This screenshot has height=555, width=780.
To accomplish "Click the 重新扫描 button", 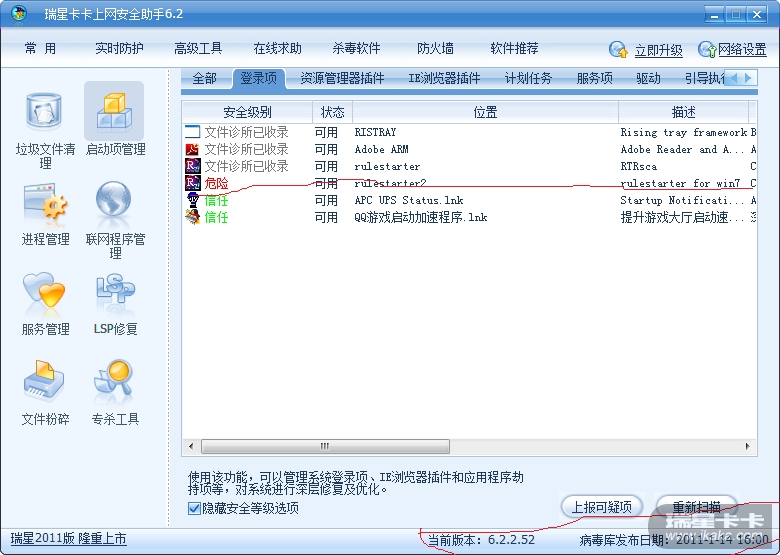I will point(696,507).
